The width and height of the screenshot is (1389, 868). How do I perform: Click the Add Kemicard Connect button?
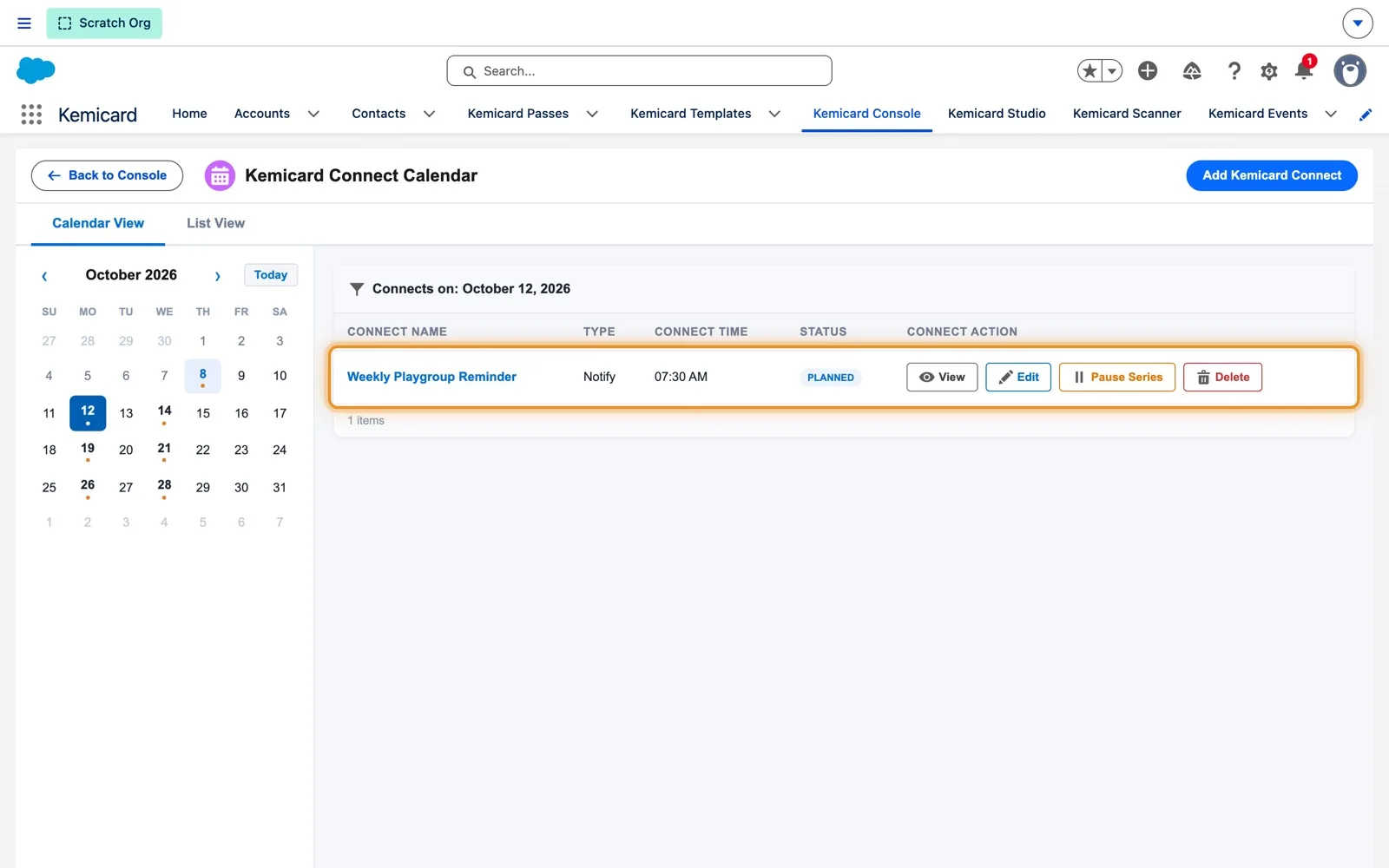[x=1272, y=175]
